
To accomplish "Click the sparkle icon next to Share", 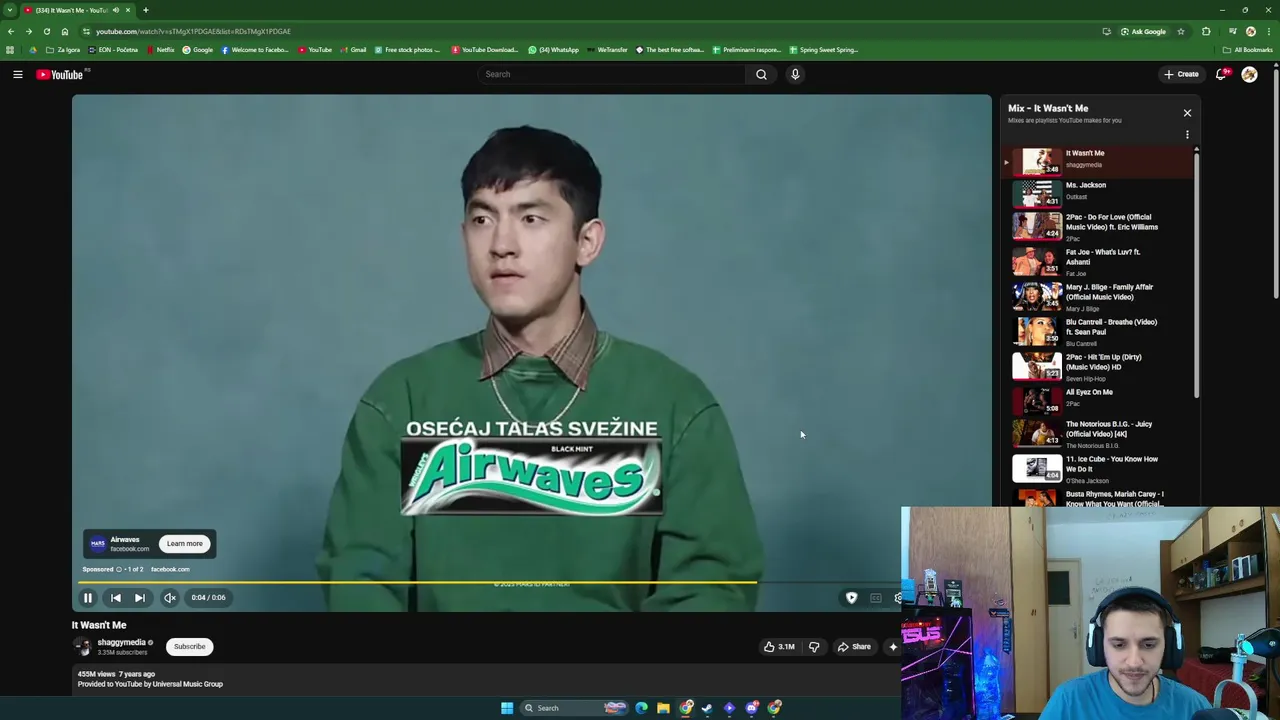I will click(893, 647).
